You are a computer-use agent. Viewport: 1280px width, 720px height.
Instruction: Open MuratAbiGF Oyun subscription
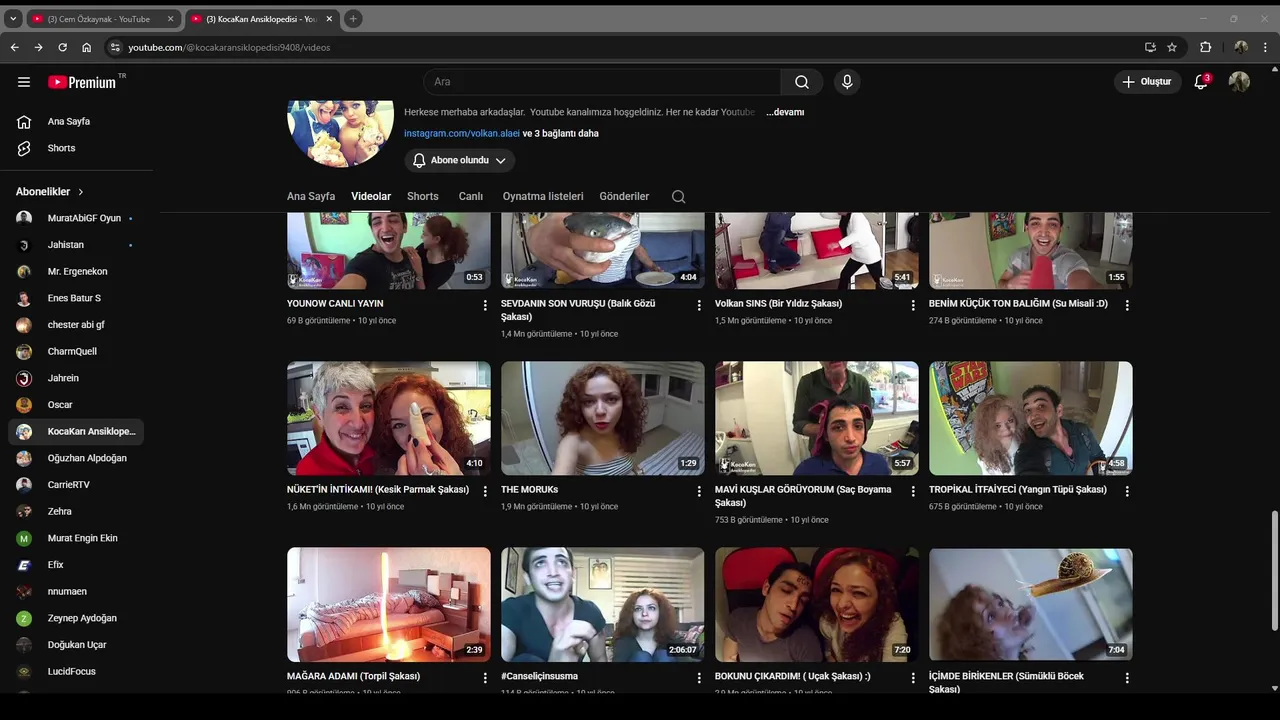(76, 218)
